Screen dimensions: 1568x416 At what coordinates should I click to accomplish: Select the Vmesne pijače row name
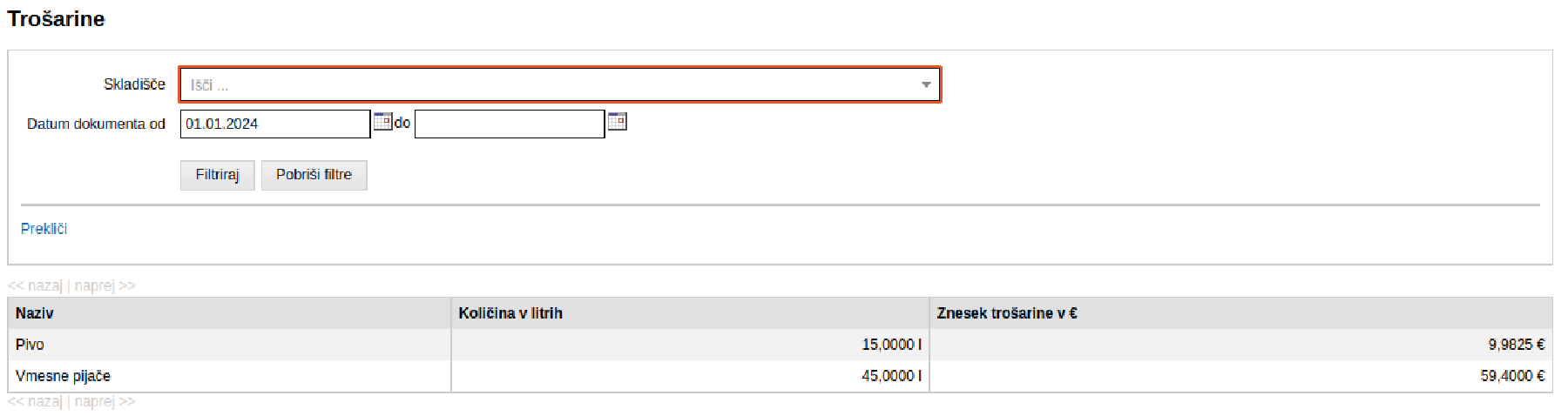[63, 376]
